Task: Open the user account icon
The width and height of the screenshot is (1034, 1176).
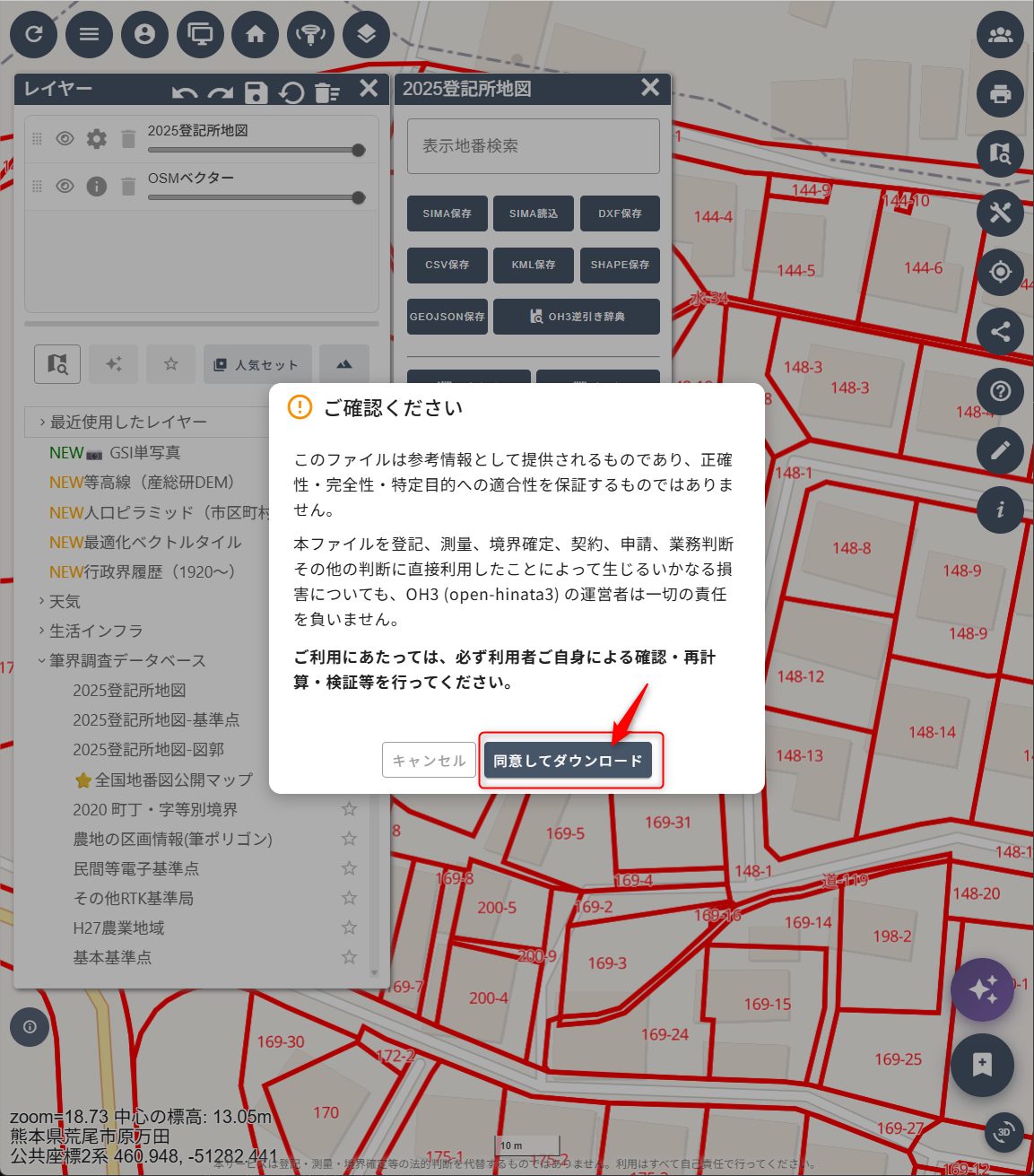Action: pyautogui.click(x=144, y=34)
